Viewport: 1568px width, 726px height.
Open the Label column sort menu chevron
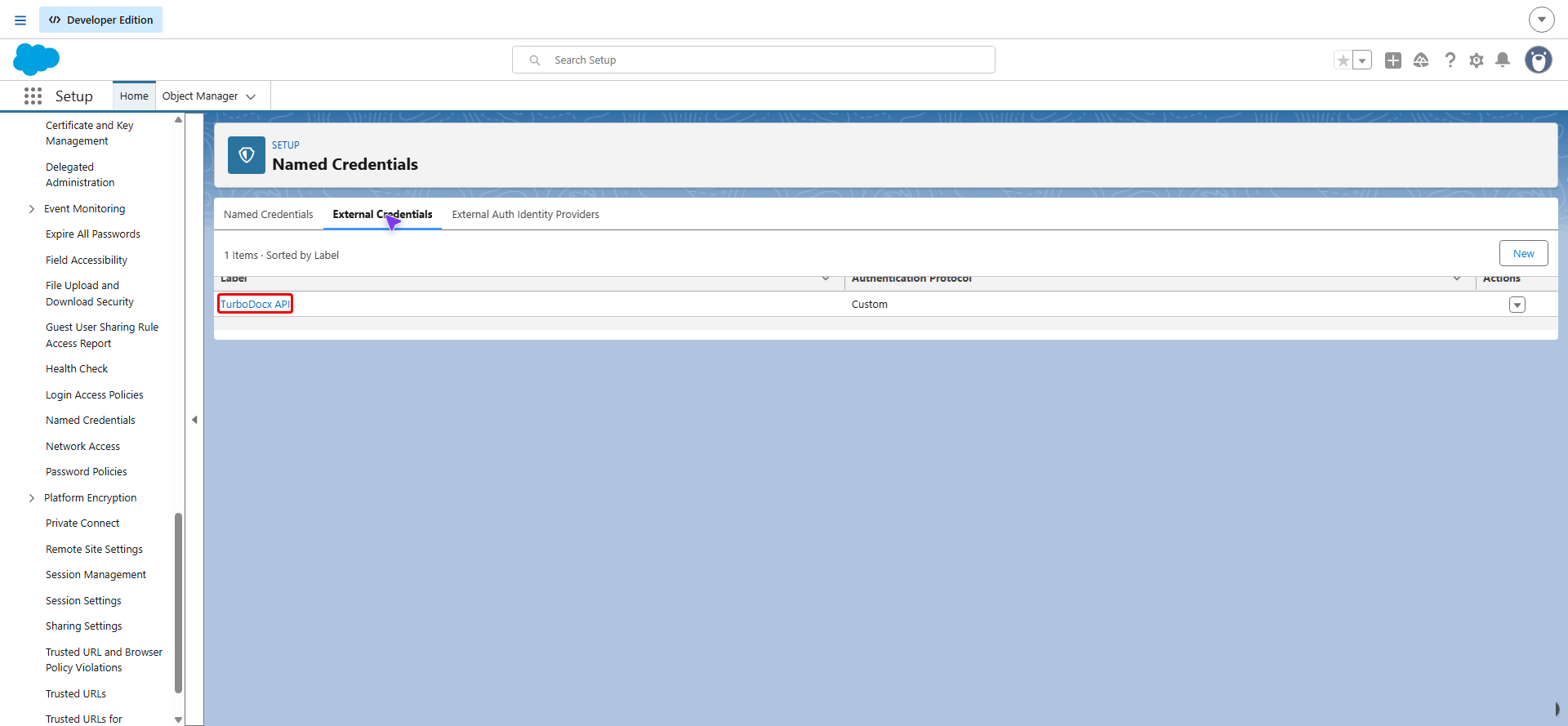coord(826,278)
